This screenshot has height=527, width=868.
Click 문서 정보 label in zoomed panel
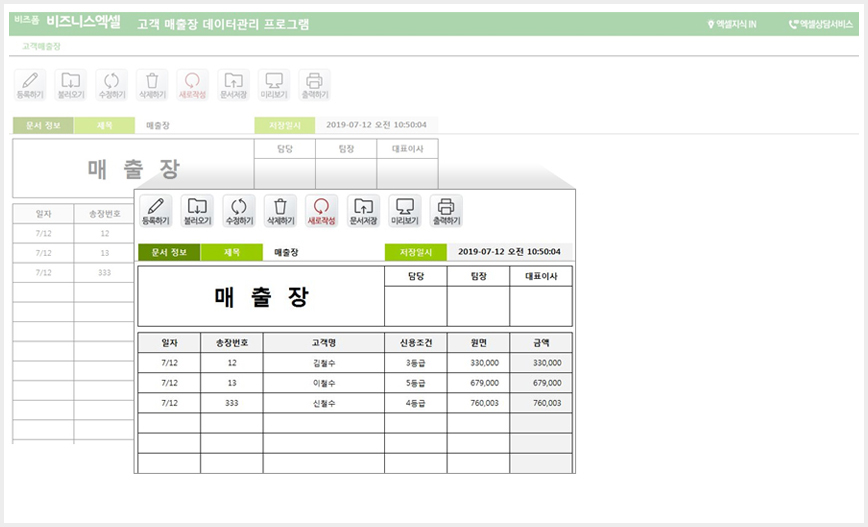click(x=169, y=252)
